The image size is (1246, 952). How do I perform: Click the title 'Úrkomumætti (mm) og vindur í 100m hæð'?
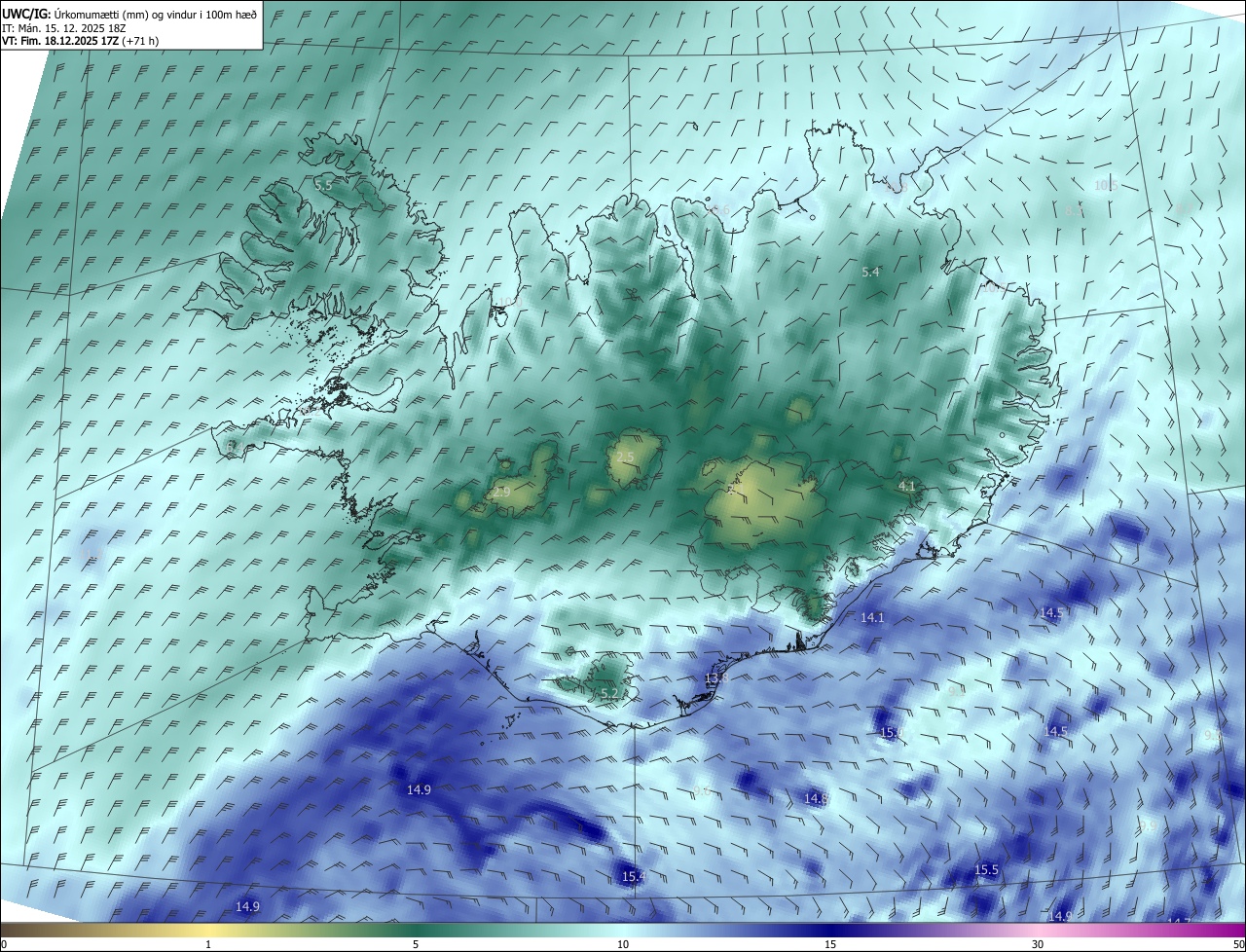pos(156,15)
